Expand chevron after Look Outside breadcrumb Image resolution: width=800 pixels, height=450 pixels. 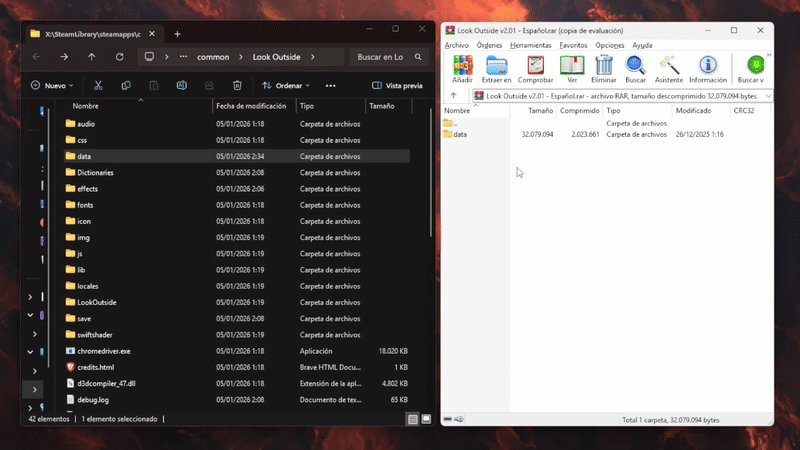(x=313, y=57)
